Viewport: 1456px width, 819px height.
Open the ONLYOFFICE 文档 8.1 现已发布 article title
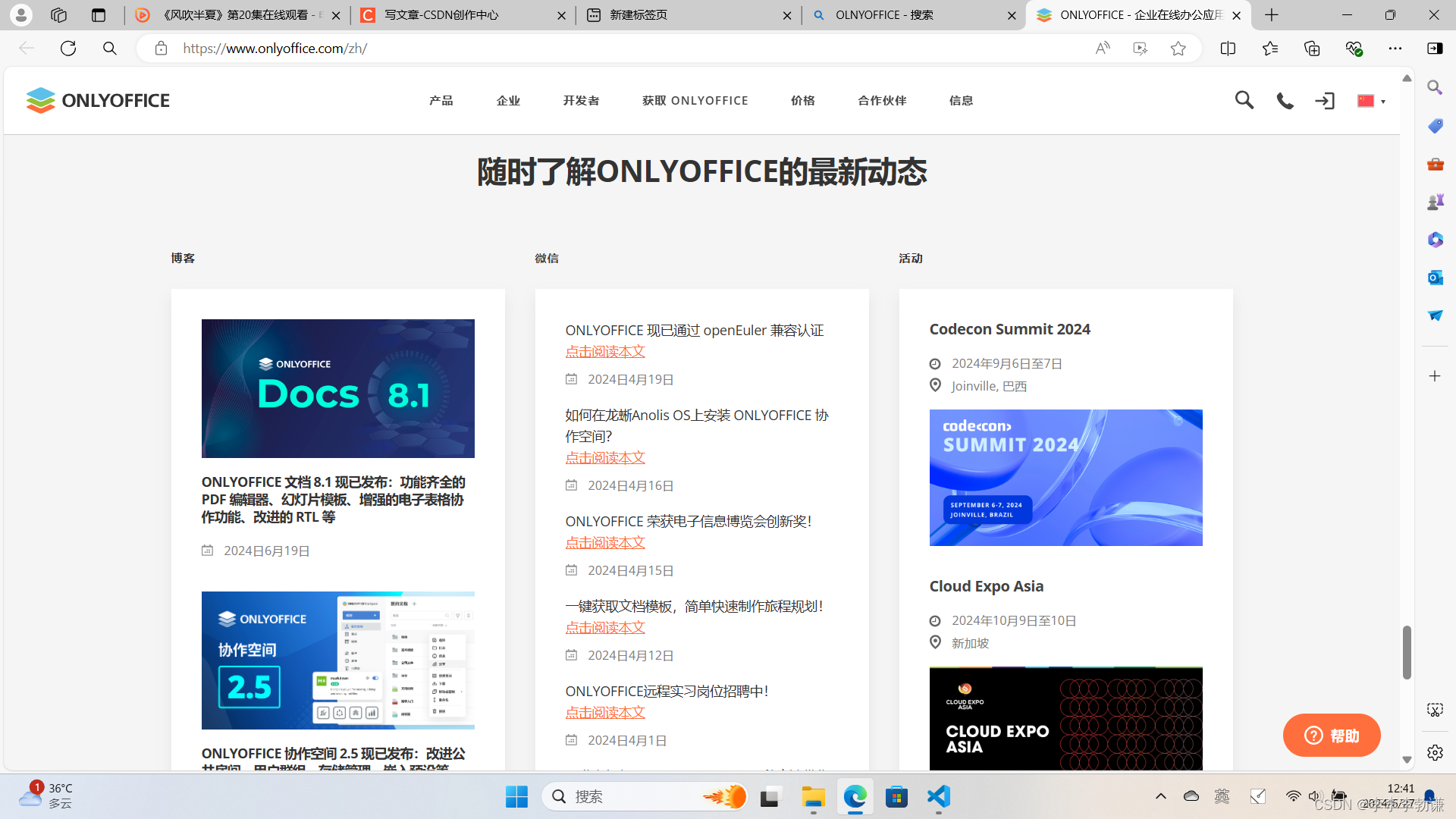[334, 500]
